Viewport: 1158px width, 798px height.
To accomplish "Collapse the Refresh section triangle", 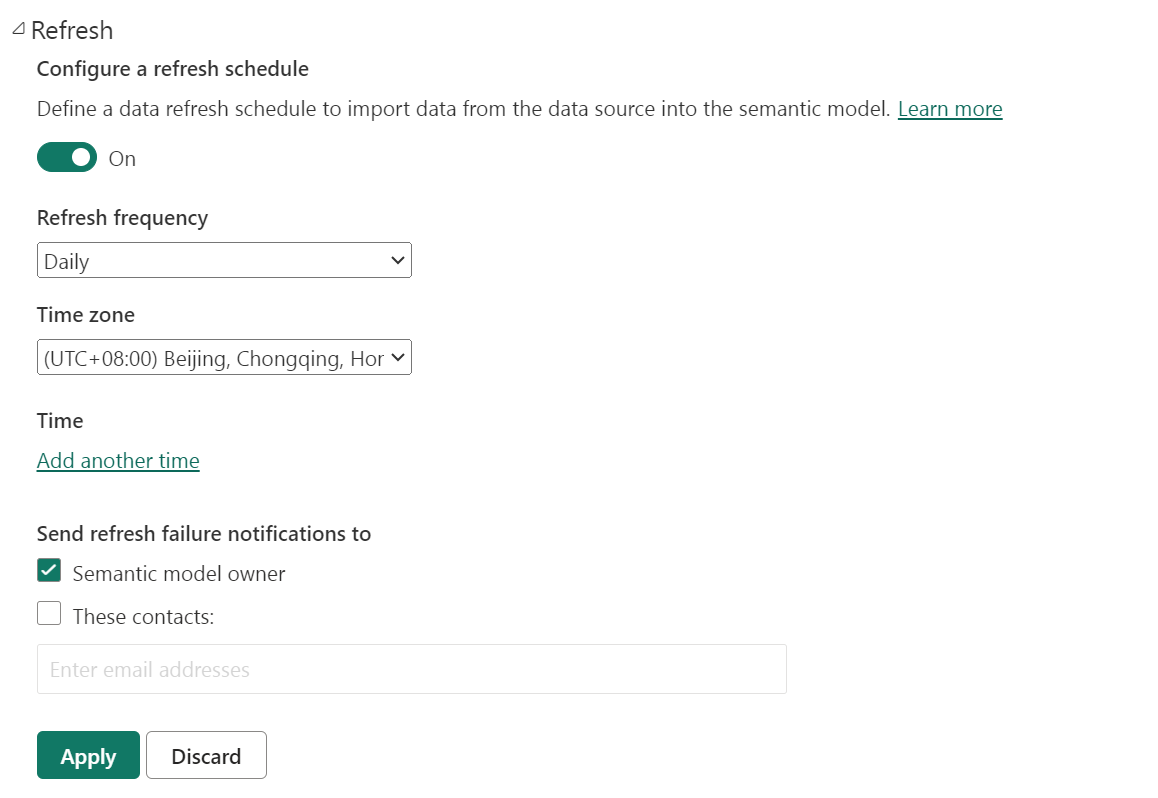I will pyautogui.click(x=18, y=30).
